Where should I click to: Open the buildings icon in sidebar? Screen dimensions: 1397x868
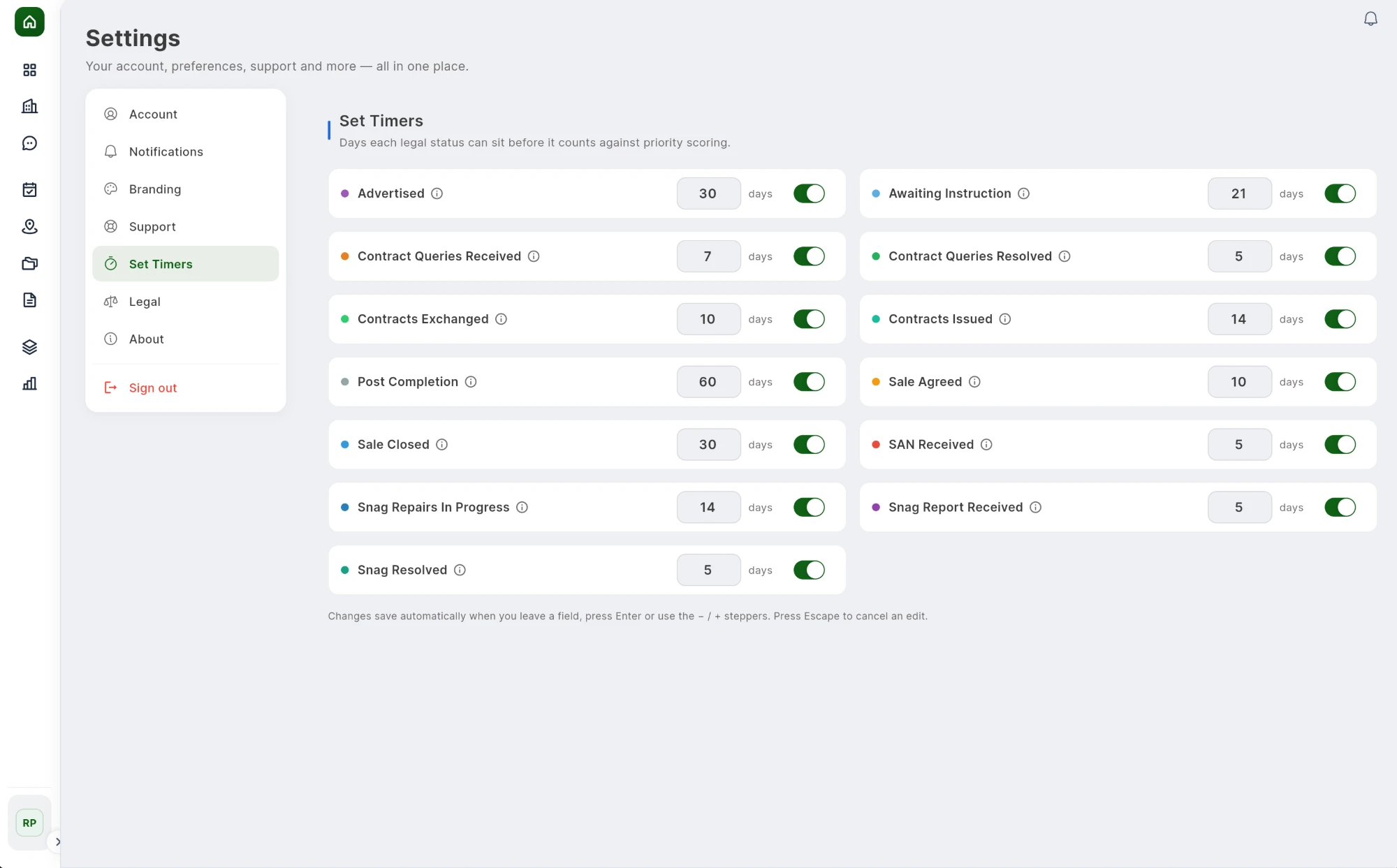tap(29, 106)
